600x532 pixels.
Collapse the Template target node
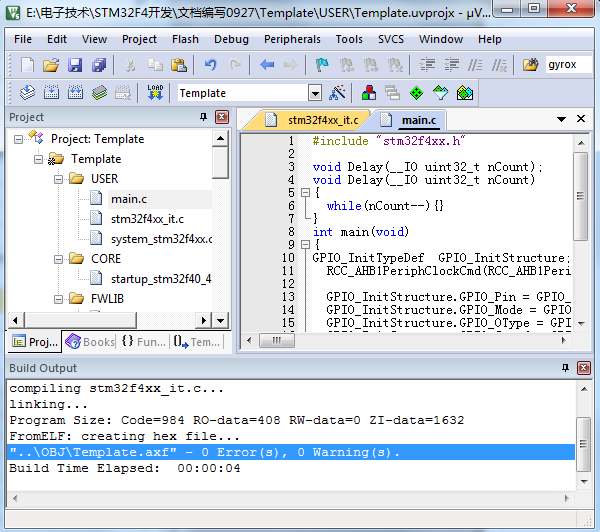pyautogui.click(x=38, y=159)
